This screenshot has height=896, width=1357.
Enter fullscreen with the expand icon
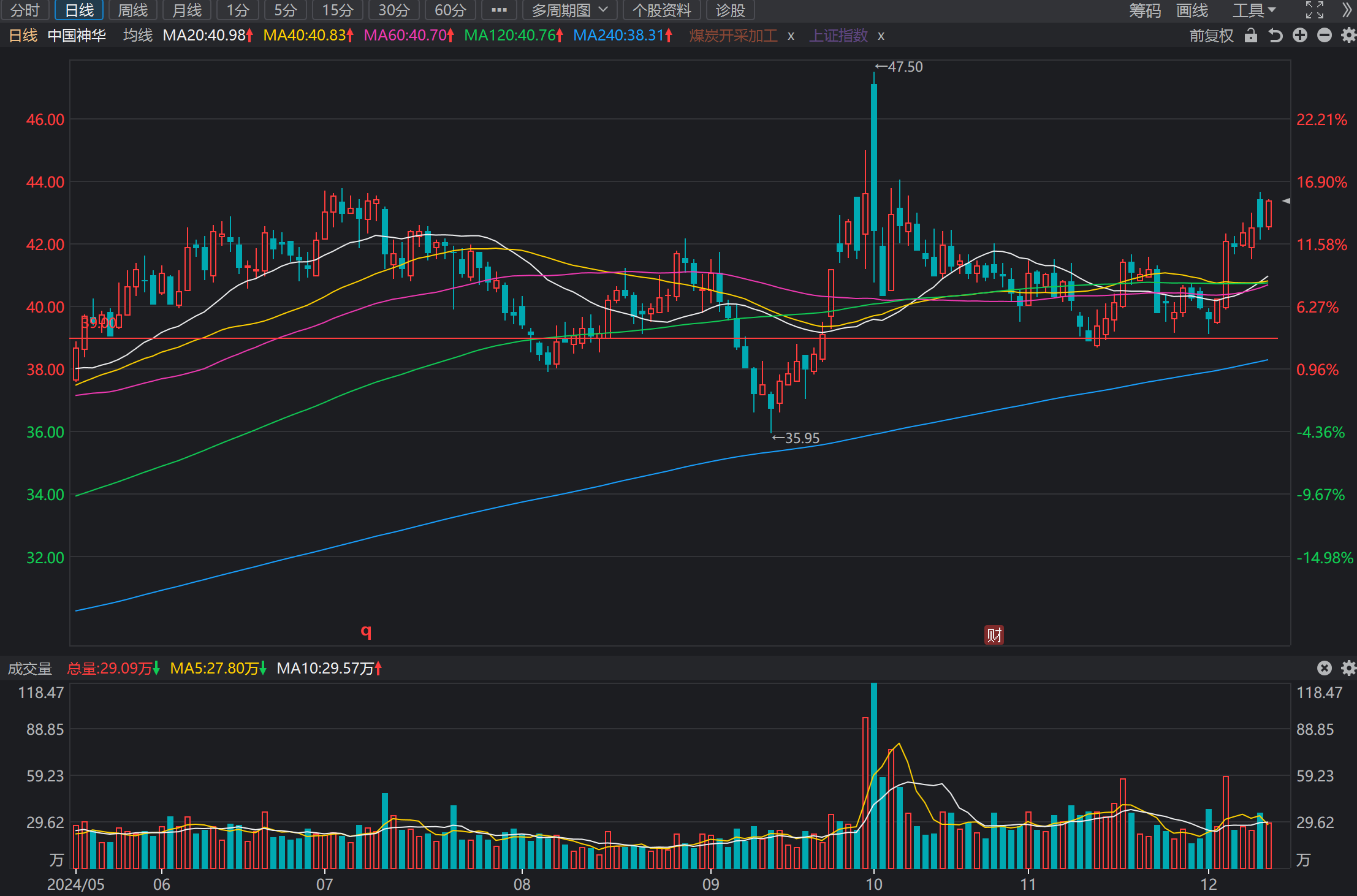click(1314, 10)
